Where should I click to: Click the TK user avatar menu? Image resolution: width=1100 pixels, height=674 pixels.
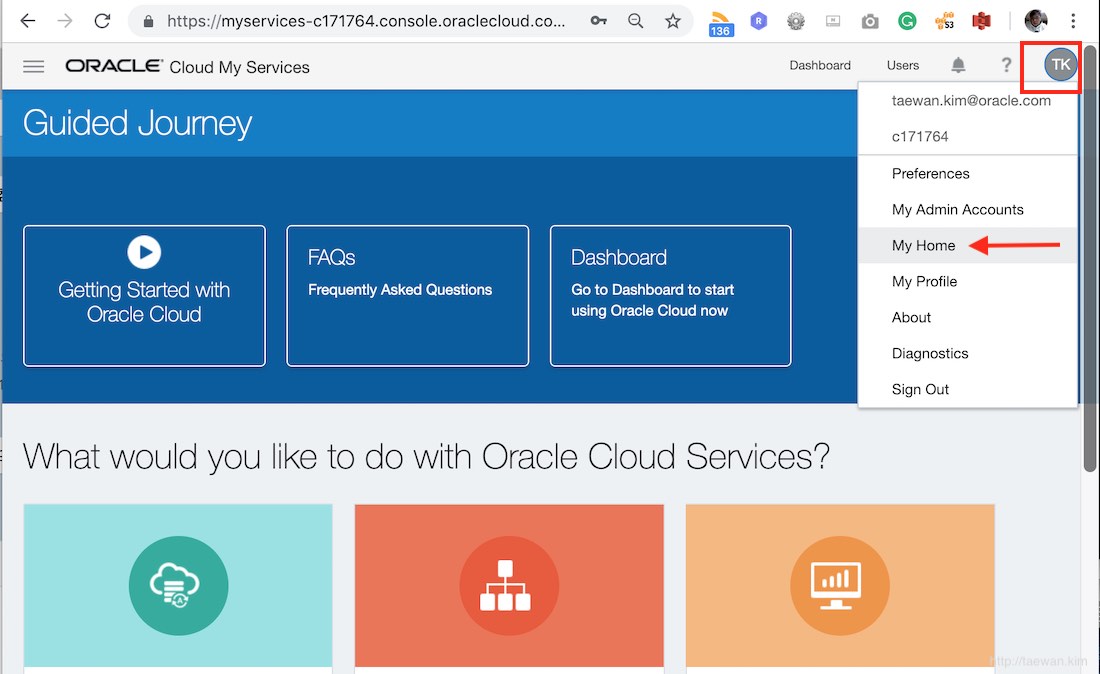coord(1061,65)
